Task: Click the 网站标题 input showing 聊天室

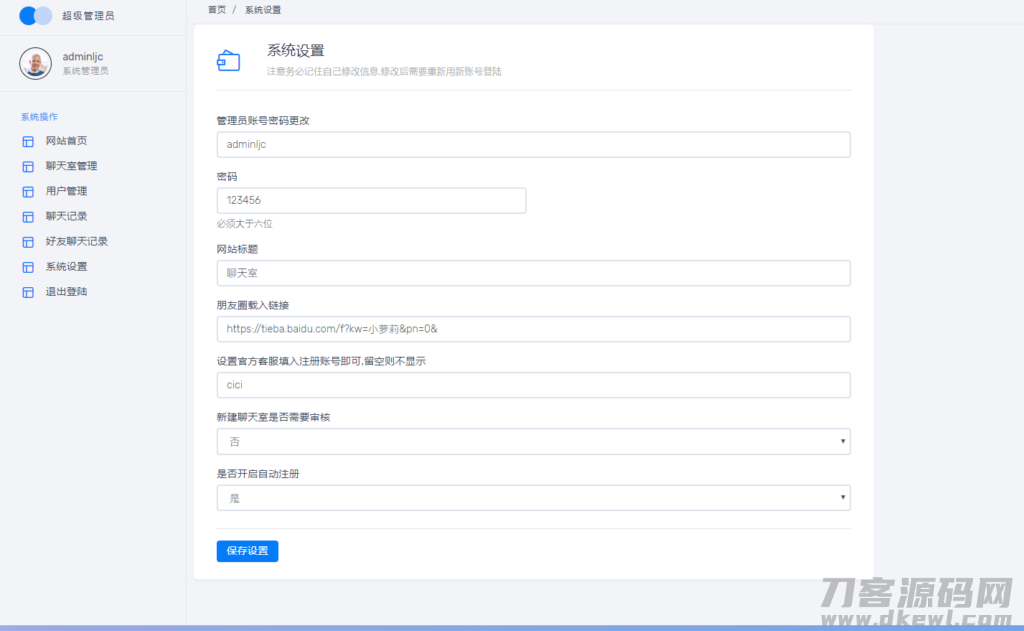Action: (x=533, y=273)
